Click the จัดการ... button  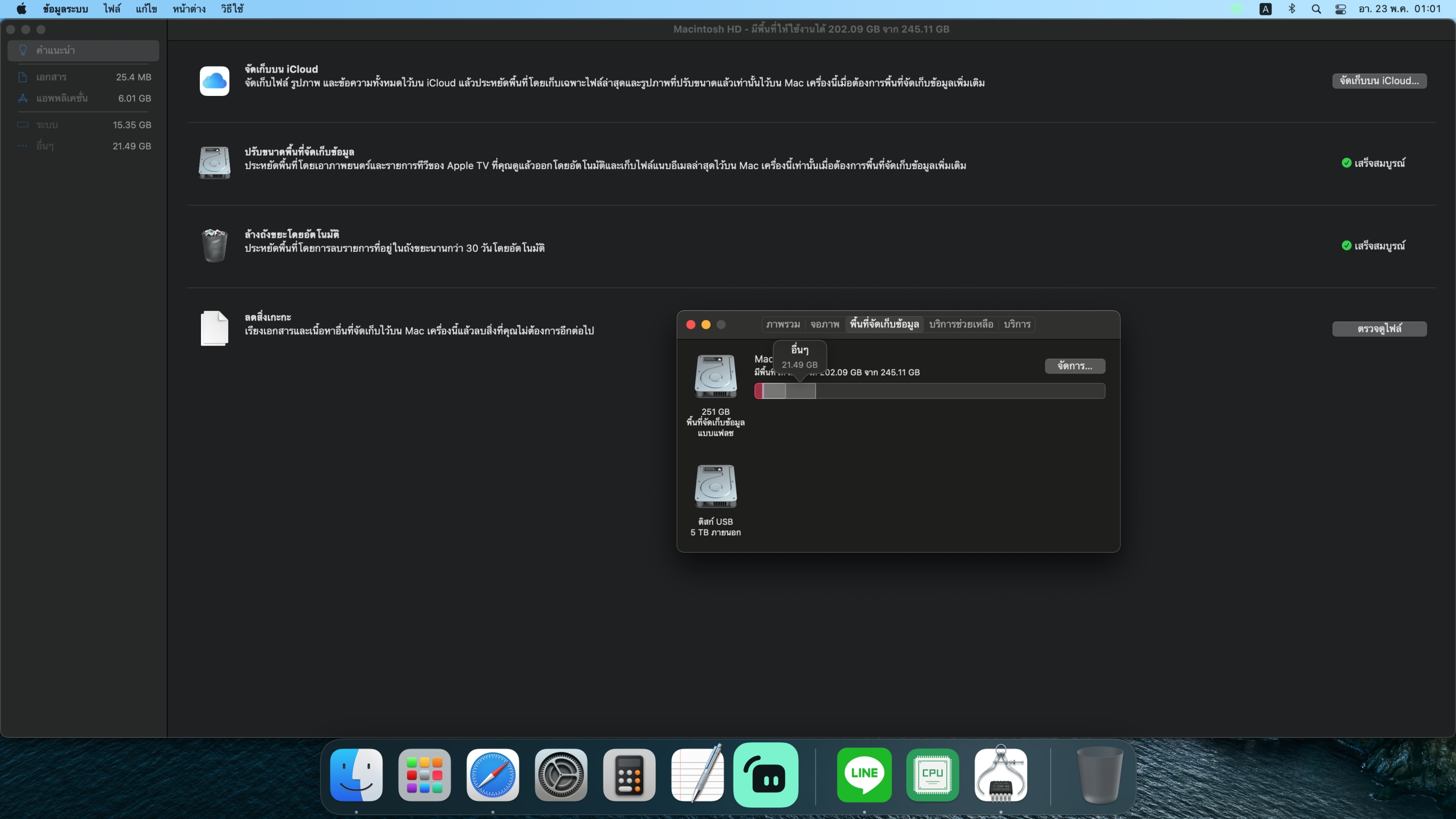1074,366
